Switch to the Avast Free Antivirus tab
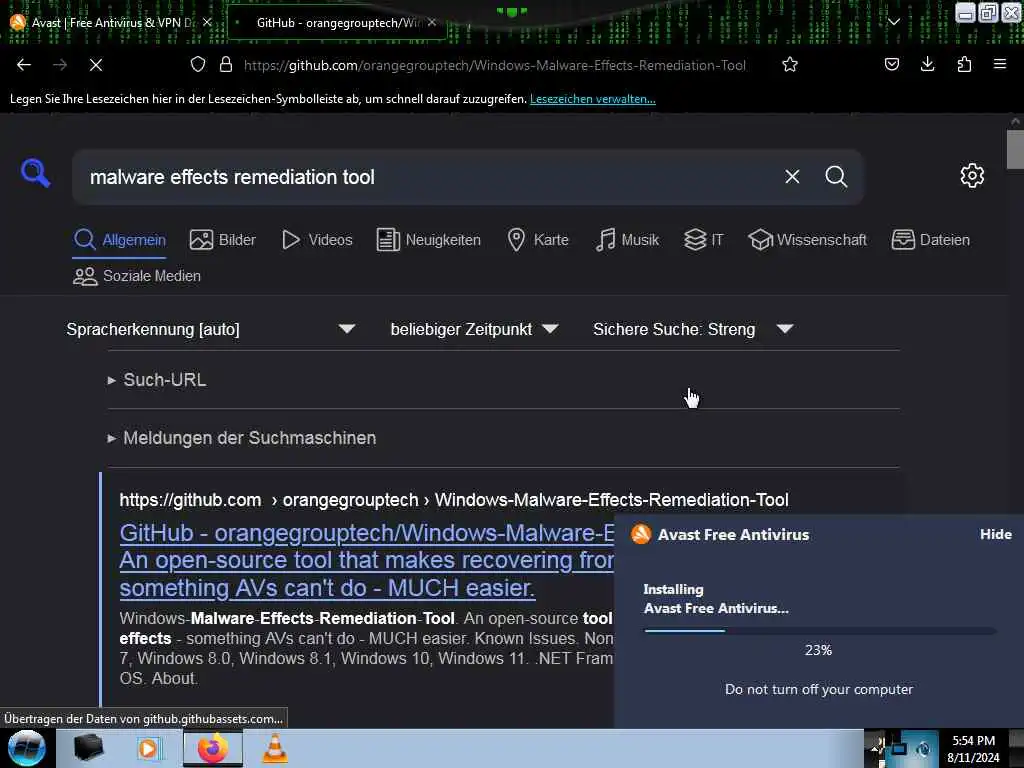 tap(111, 22)
